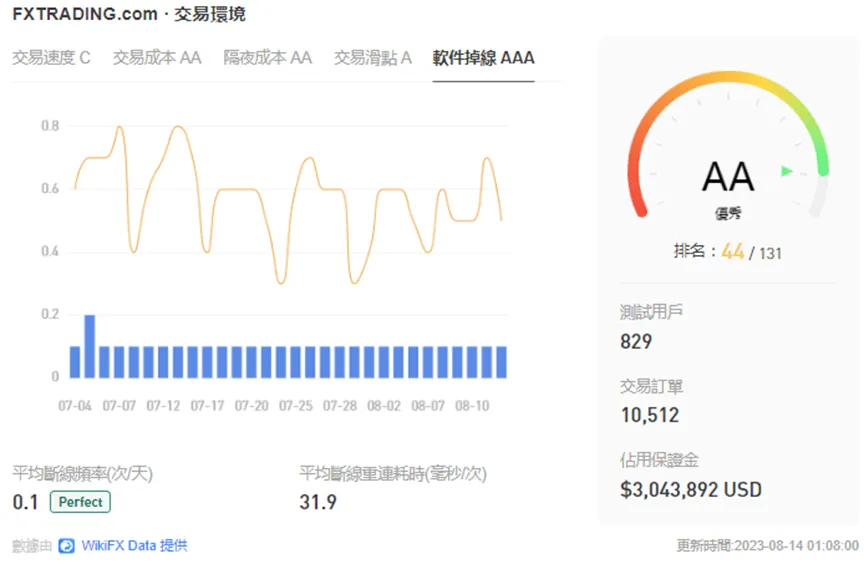Click the 測試用戶 value 829
This screenshot has width=864, height=564.
click(636, 341)
